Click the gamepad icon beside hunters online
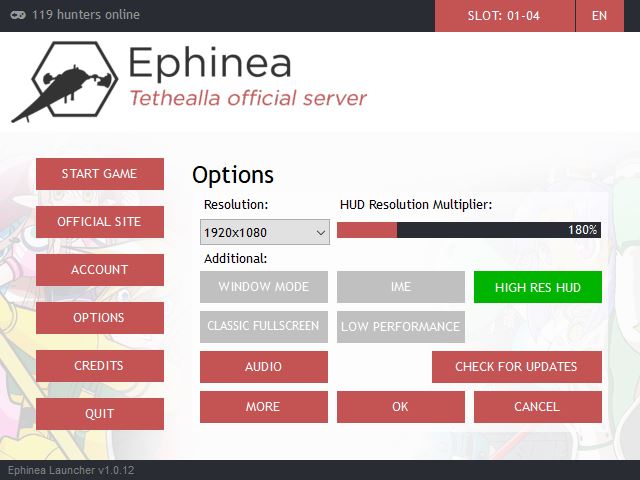Viewport: 640px width, 480px height. click(18, 15)
